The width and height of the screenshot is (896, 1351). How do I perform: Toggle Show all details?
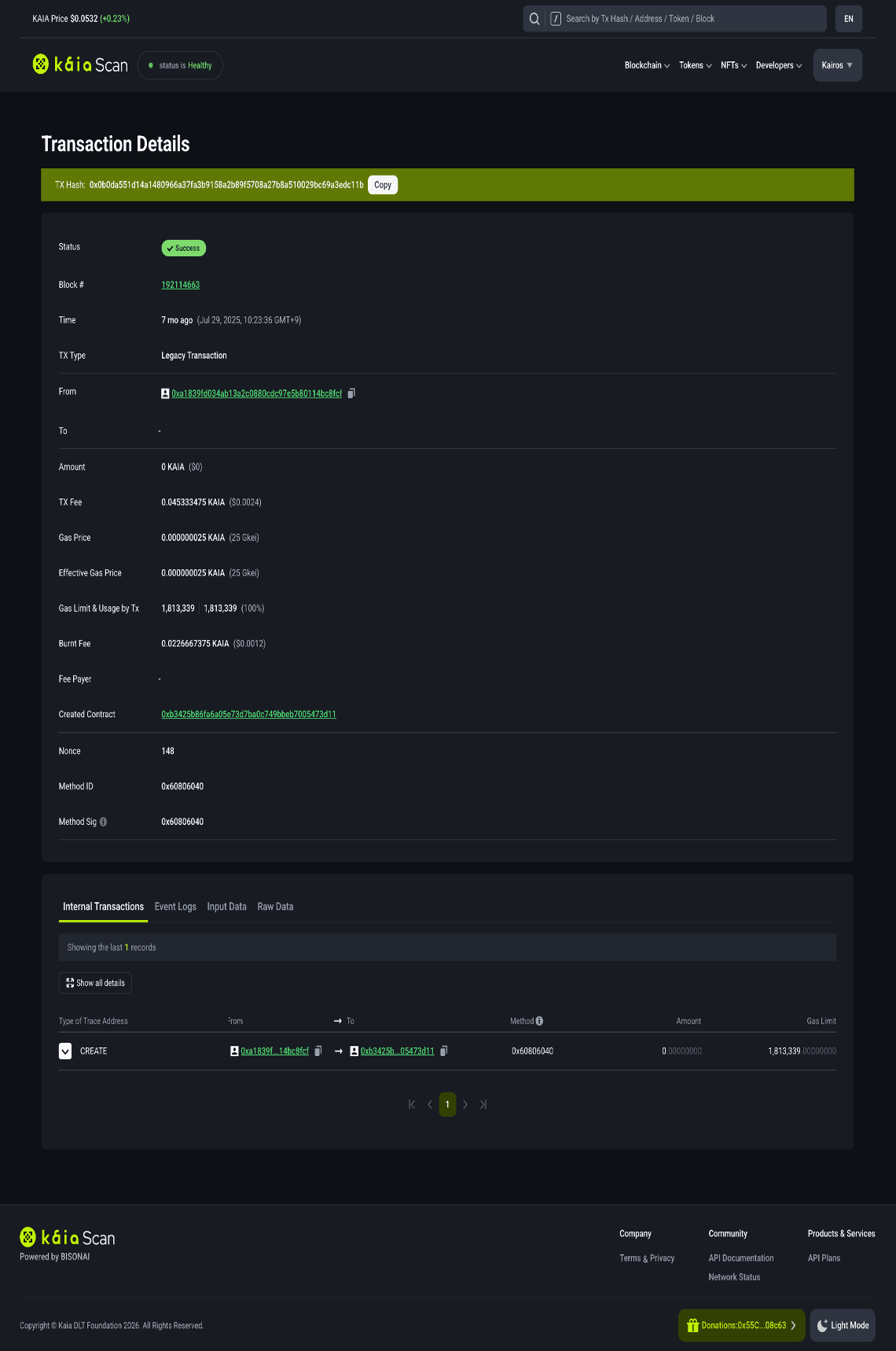(95, 983)
